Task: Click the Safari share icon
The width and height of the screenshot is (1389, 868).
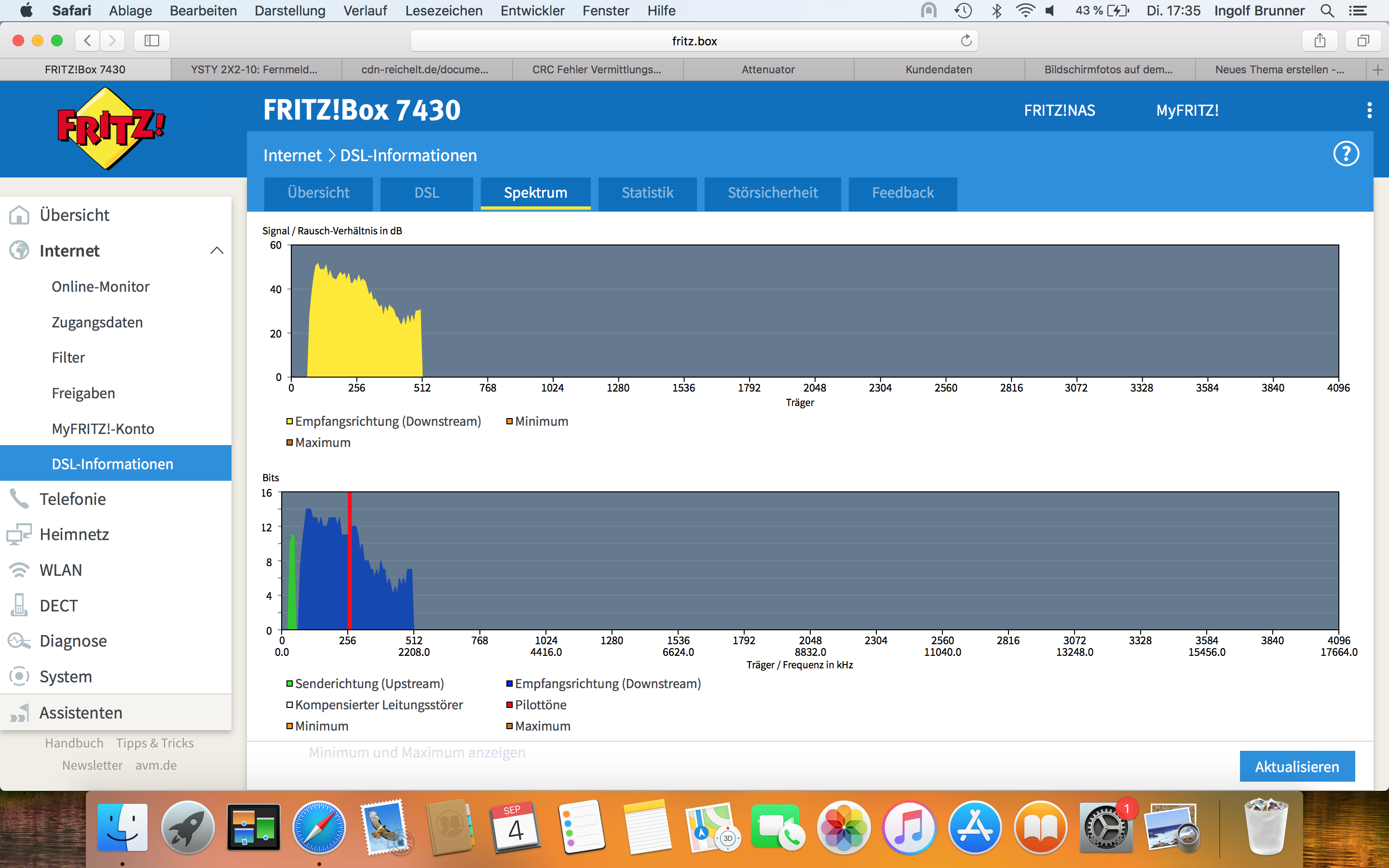Action: click(x=1320, y=41)
